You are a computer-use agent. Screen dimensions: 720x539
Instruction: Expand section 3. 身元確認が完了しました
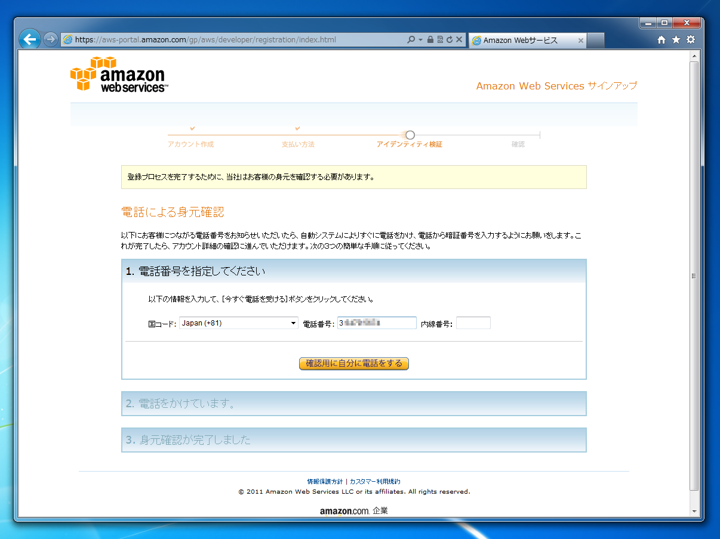coord(354,440)
